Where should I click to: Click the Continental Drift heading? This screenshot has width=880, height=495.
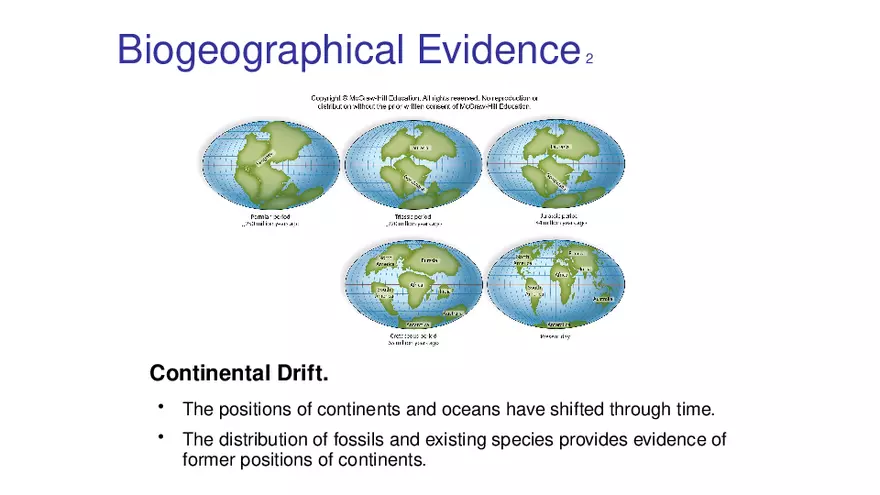pos(238,374)
